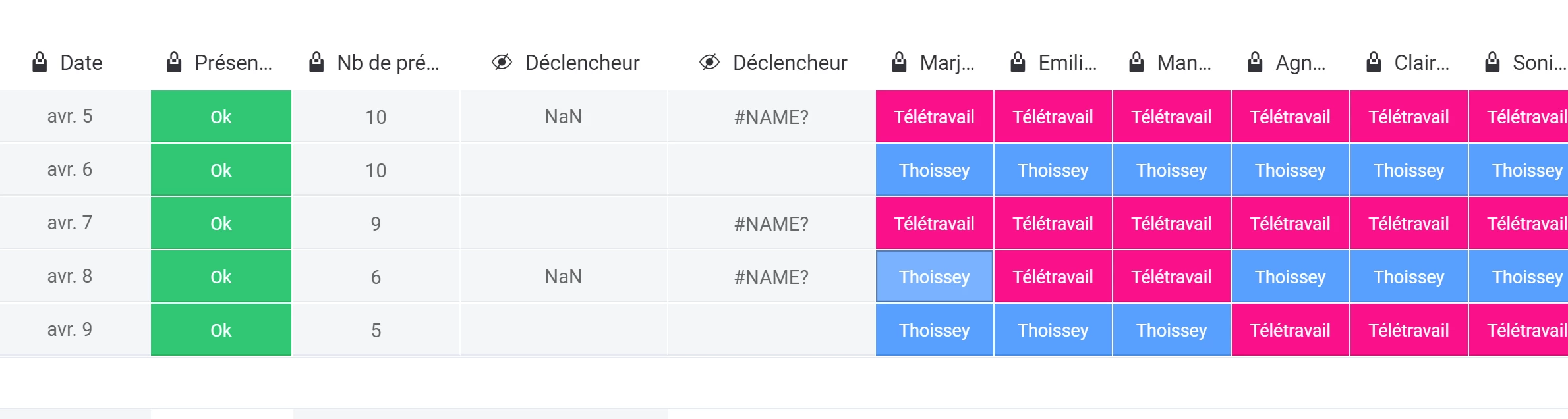Click the green Ok status for avr. 5
This screenshot has width=1568, height=419.
click(x=221, y=117)
